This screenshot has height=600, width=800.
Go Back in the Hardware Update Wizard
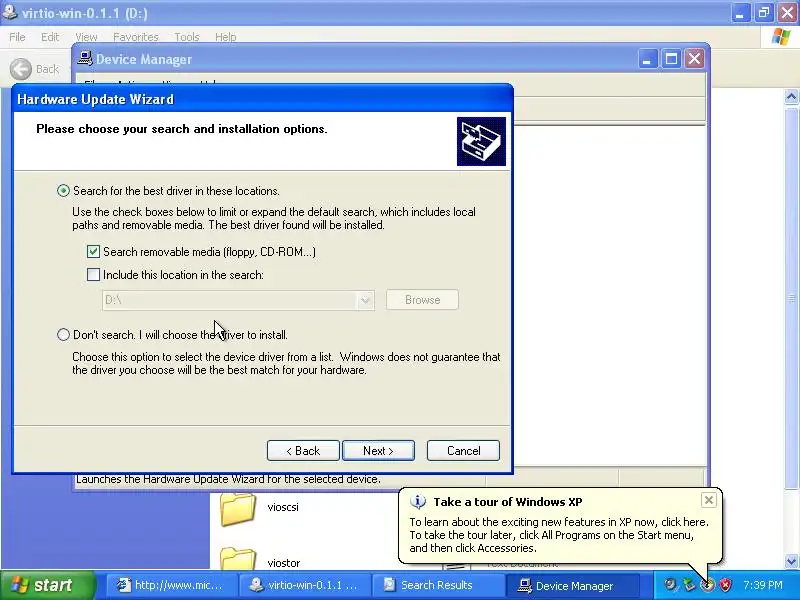pyautogui.click(x=303, y=451)
